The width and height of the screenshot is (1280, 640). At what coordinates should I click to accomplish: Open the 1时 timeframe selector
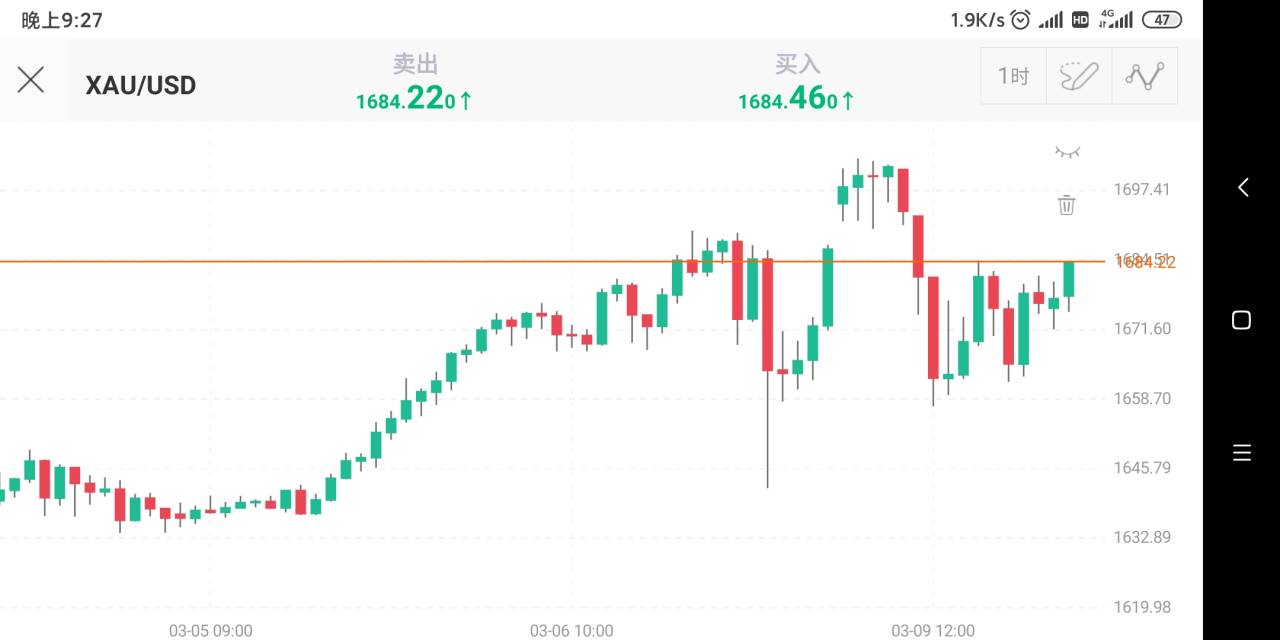coord(1013,76)
